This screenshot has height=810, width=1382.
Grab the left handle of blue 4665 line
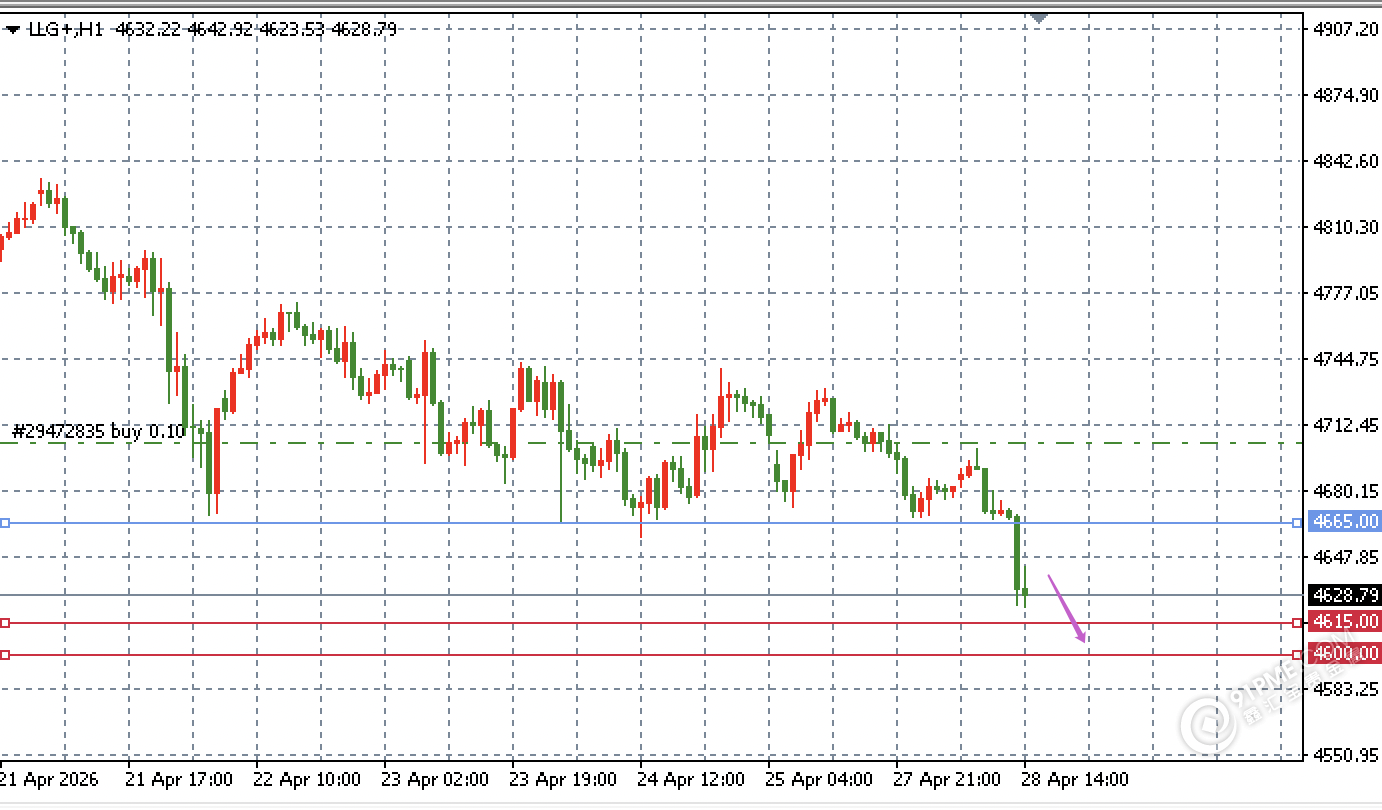[x=5, y=523]
